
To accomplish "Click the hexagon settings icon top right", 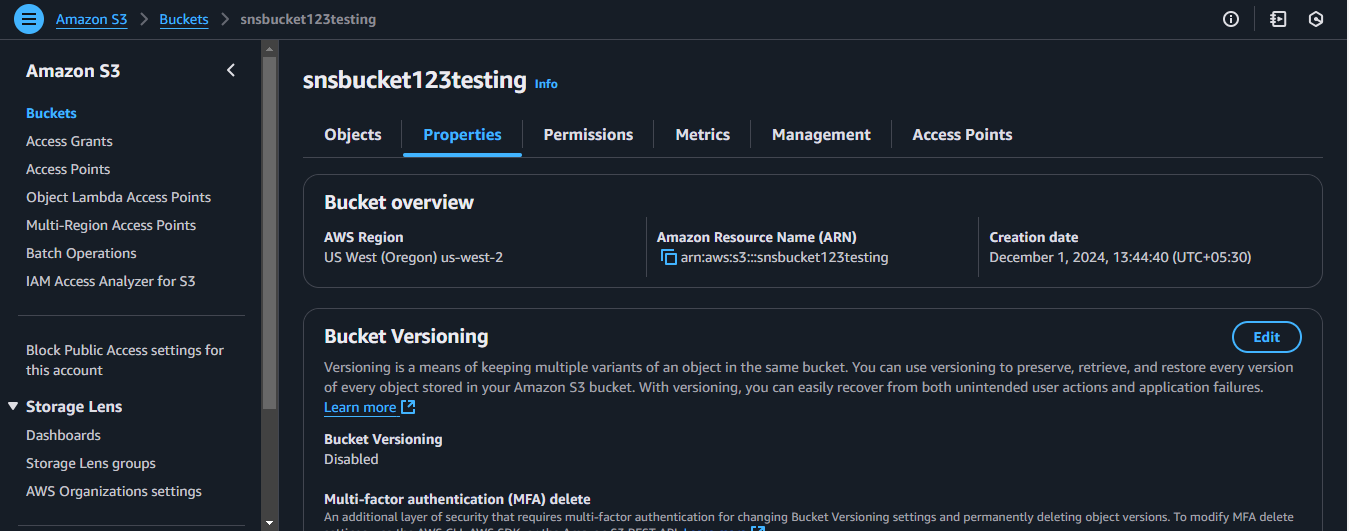I will pos(1316,19).
